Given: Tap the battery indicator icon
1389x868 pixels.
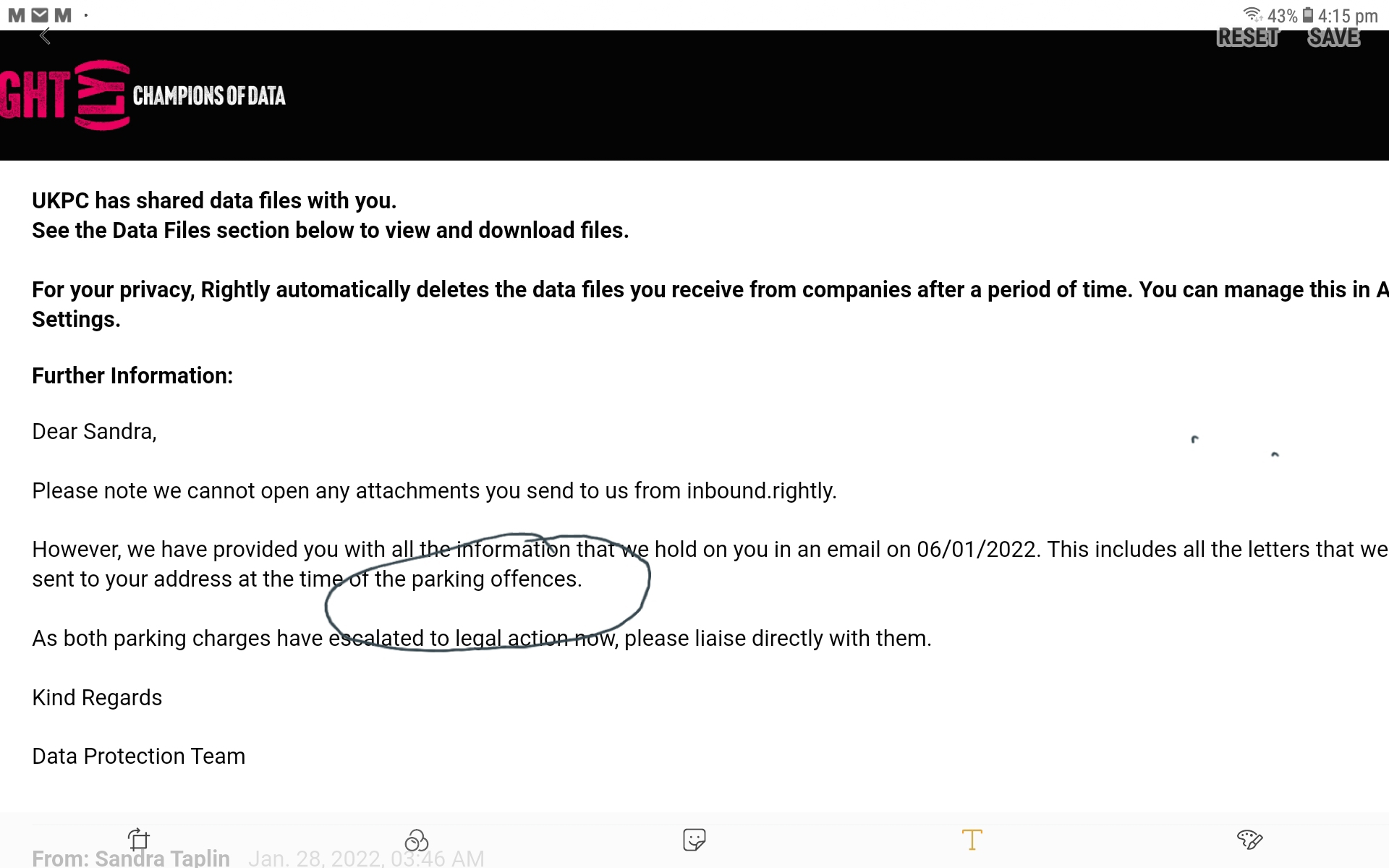Looking at the screenshot, I should click(x=1308, y=15).
